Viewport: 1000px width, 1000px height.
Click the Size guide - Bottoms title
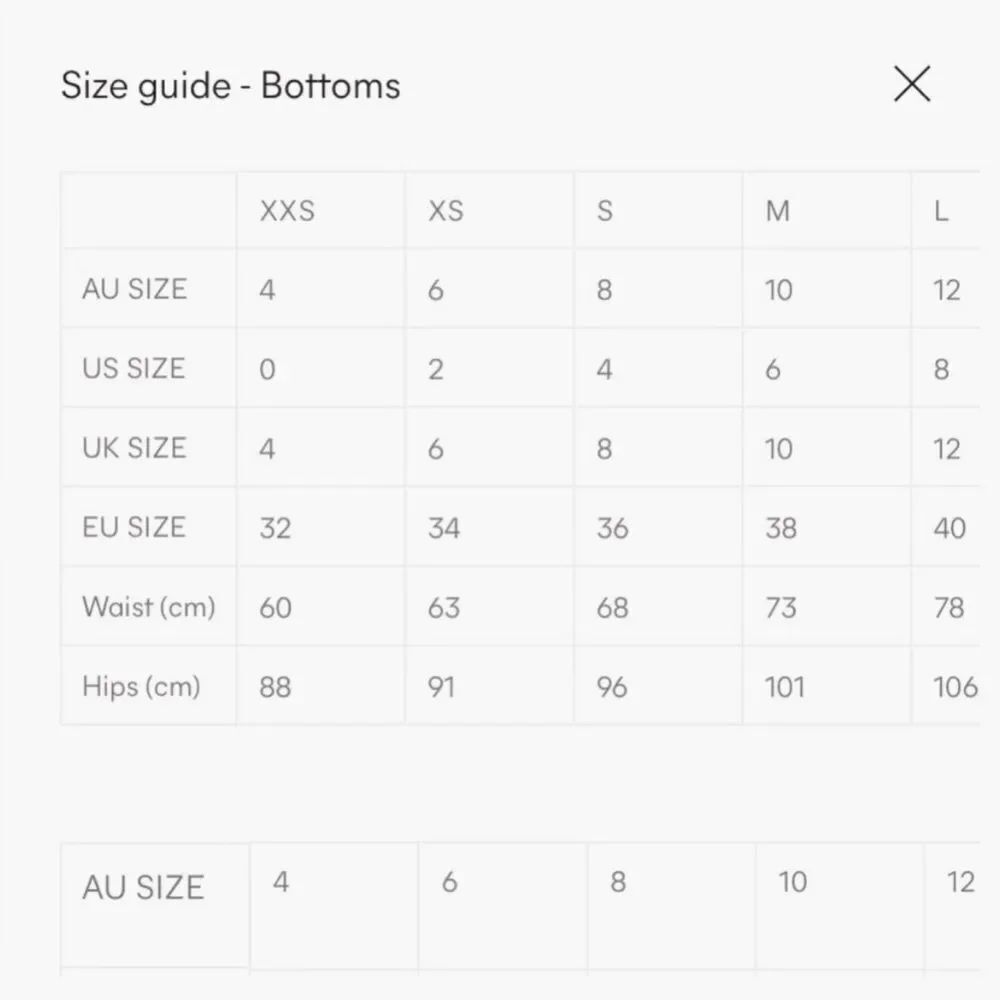(x=231, y=85)
